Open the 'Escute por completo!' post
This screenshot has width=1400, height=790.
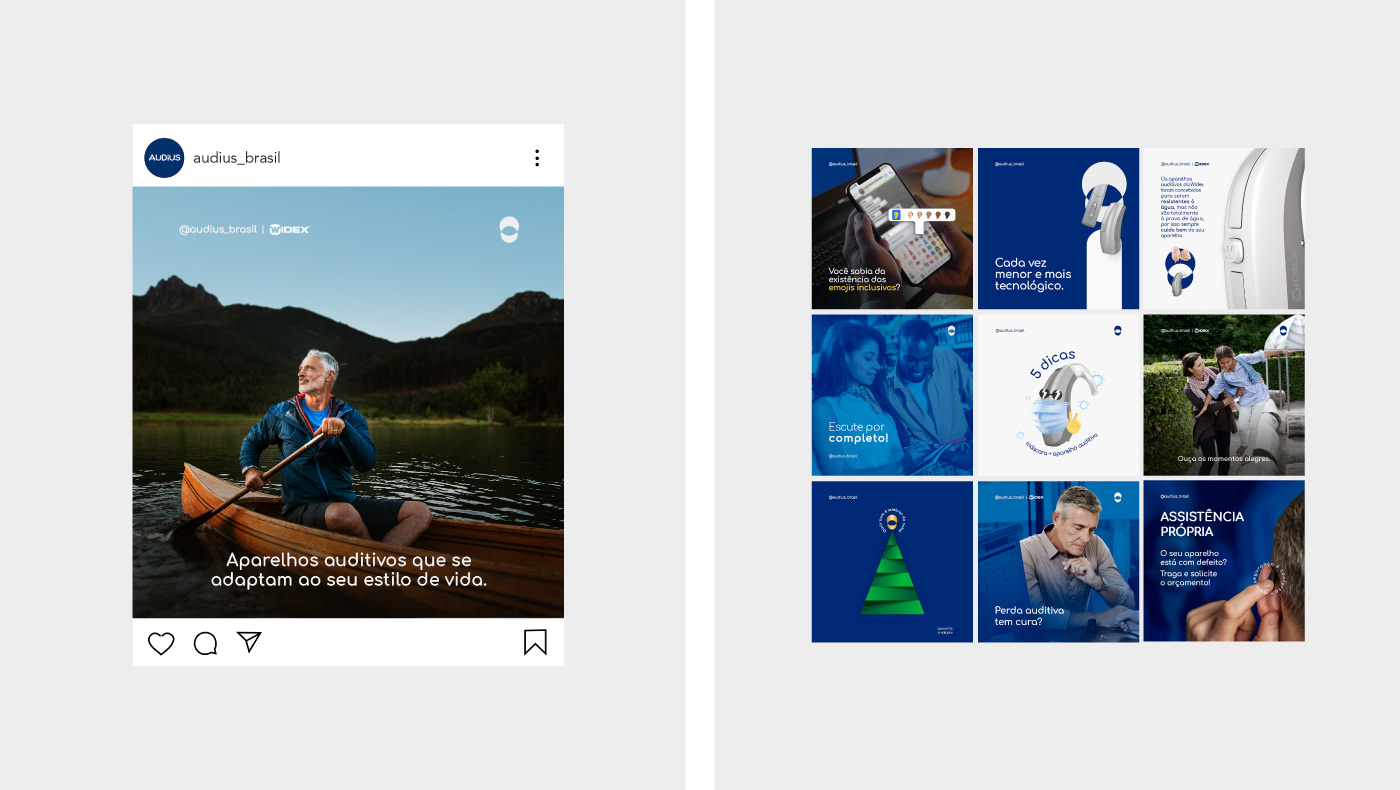point(892,395)
